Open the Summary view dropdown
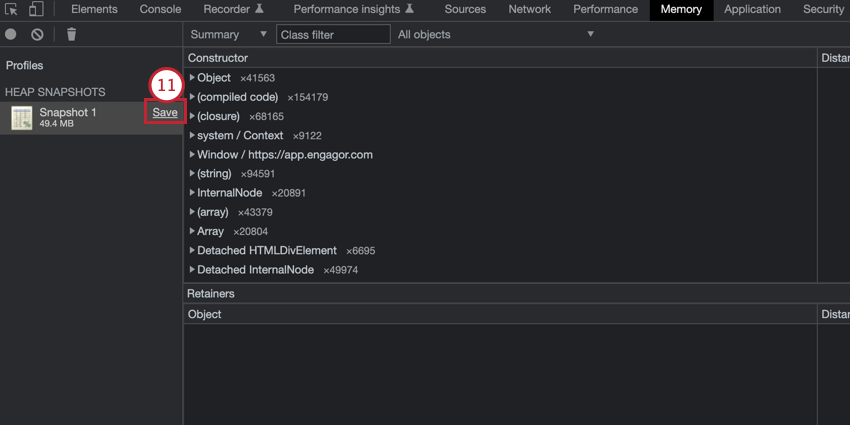Screen dimensions: 850x425 (x=229, y=34)
